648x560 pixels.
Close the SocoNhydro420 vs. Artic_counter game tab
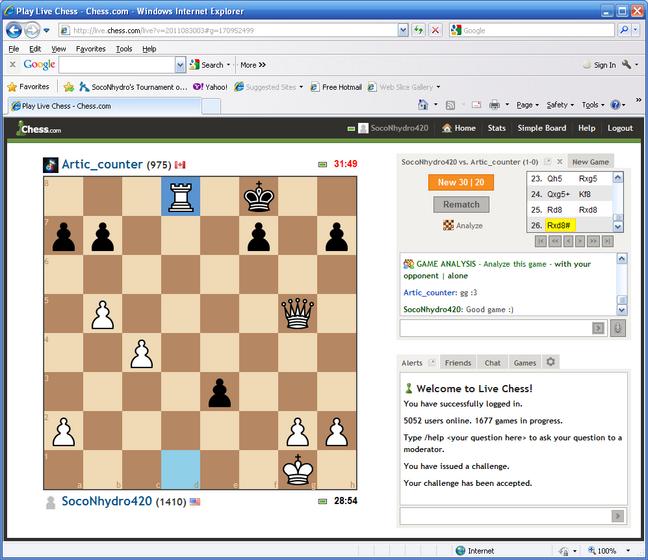[560, 162]
